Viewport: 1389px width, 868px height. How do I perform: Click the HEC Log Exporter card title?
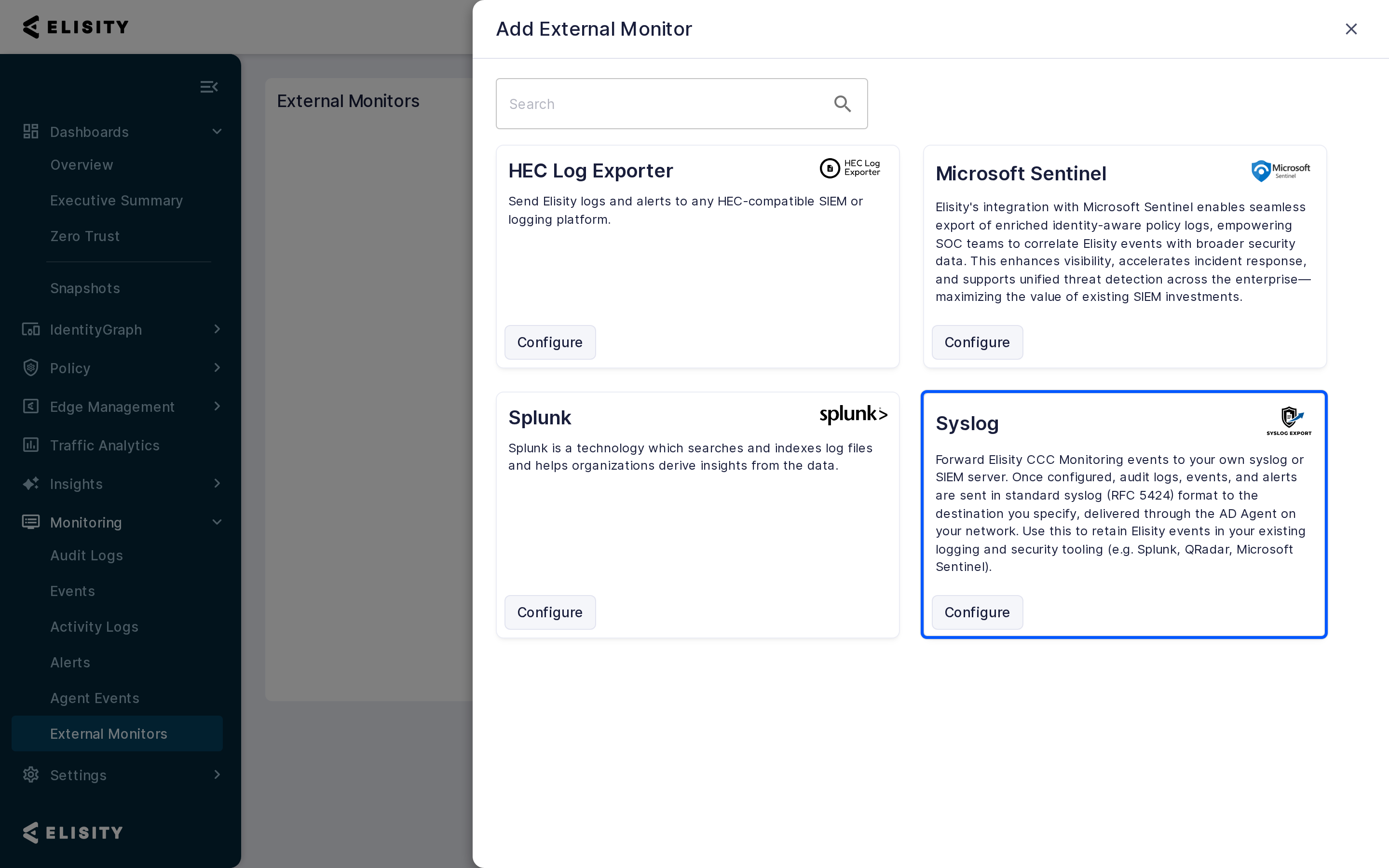[x=590, y=171]
